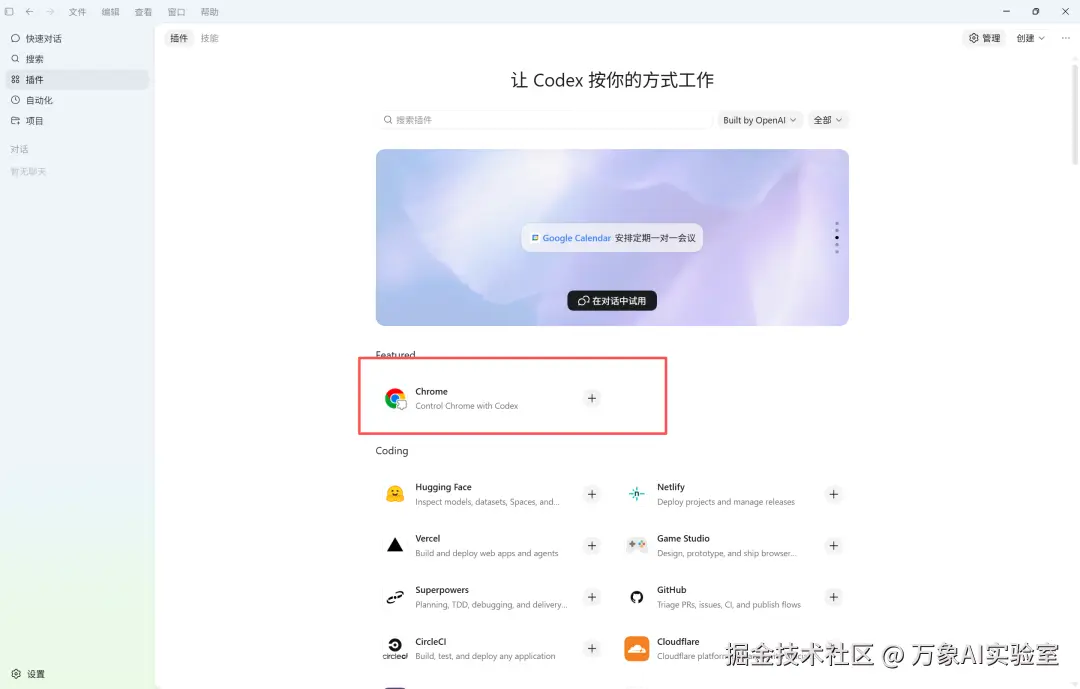Go back with the left arrow

[30, 12]
